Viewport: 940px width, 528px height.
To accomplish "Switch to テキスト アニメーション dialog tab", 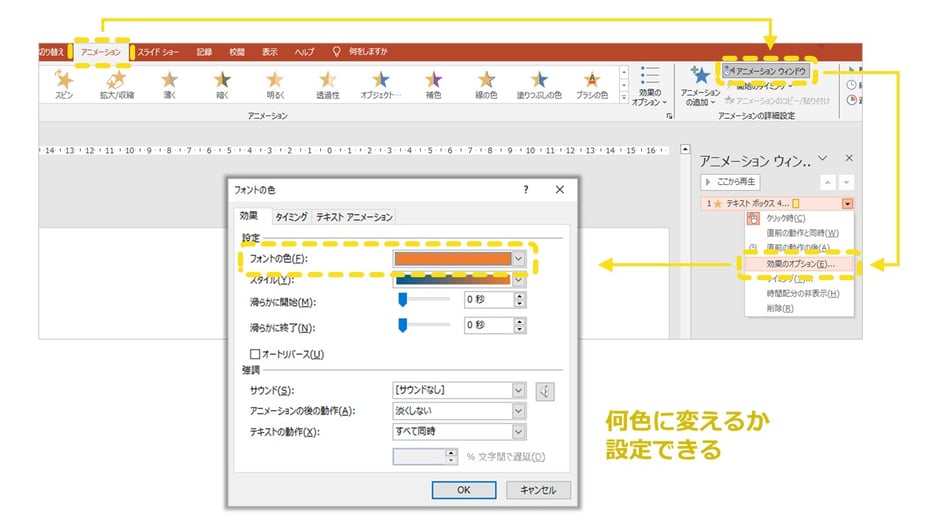I will [354, 217].
